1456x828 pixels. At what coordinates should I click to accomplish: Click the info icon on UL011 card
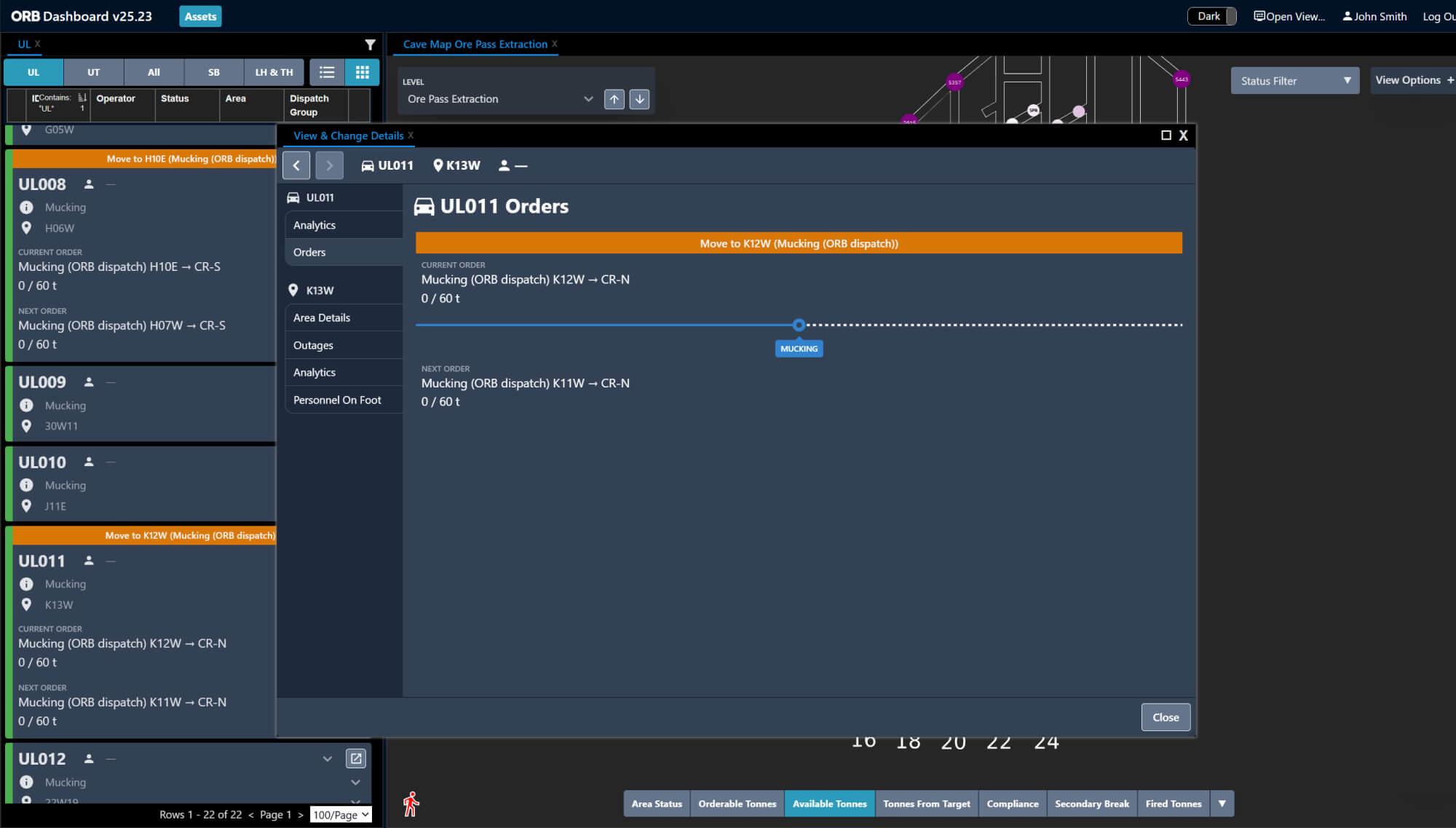[26, 584]
